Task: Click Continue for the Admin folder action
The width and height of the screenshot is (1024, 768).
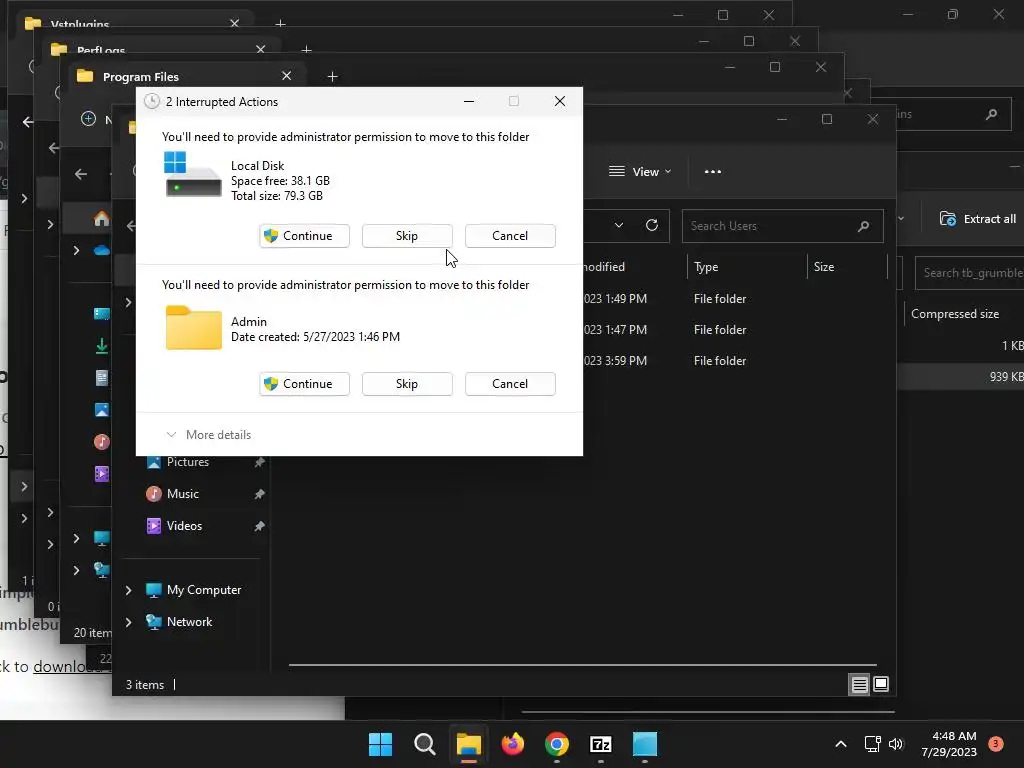Action: click(x=304, y=384)
